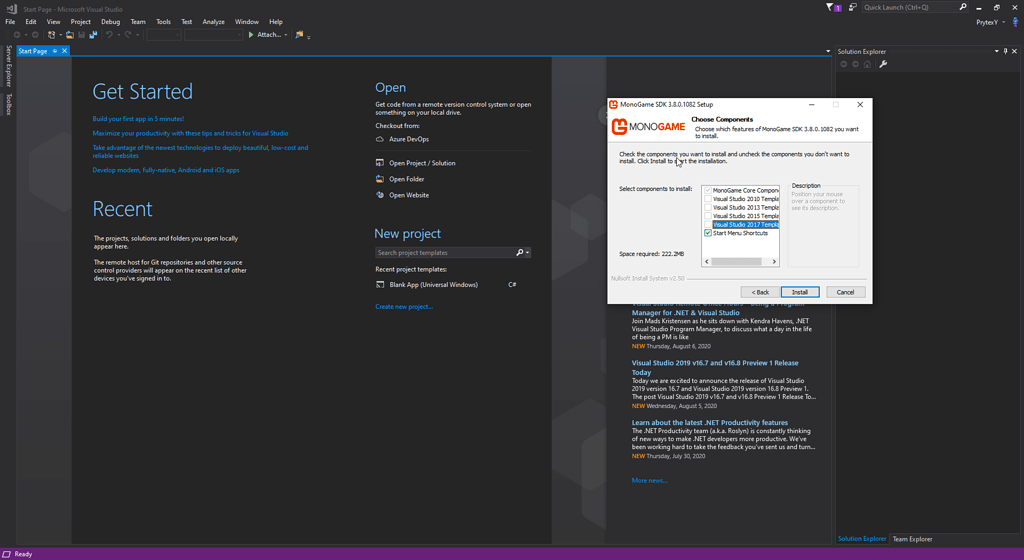Open the Tools menu
This screenshot has height=560, width=1024.
[x=163, y=22]
